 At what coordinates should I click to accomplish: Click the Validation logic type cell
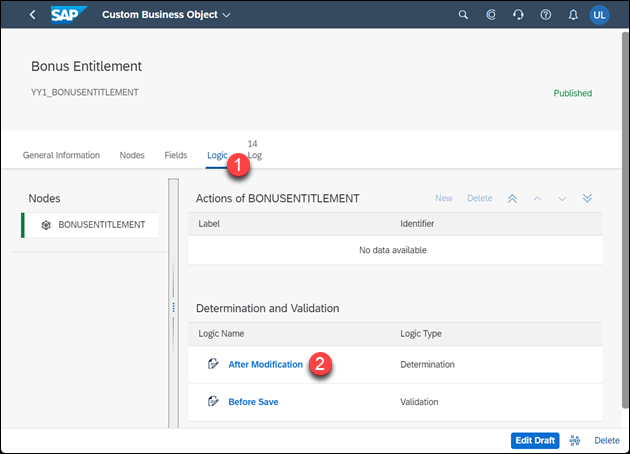pyautogui.click(x=419, y=402)
